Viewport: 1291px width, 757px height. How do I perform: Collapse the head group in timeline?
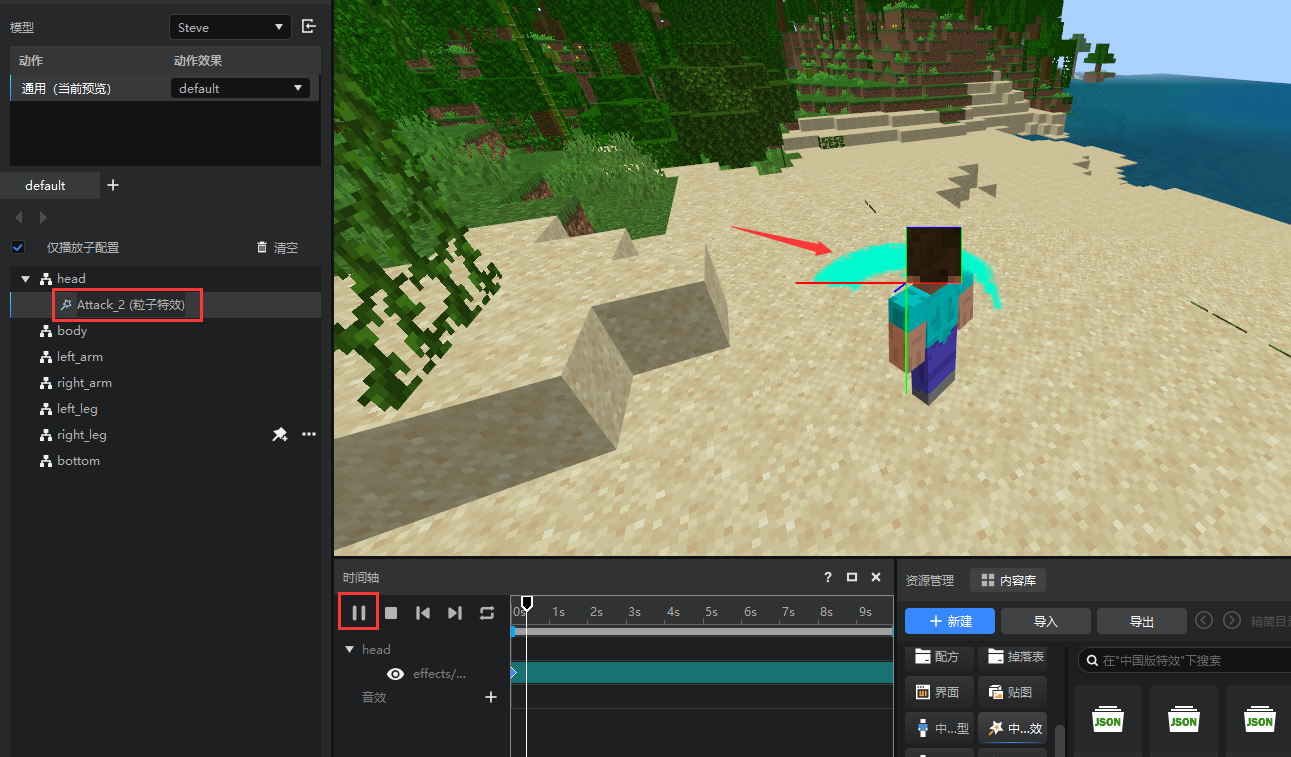click(349, 649)
